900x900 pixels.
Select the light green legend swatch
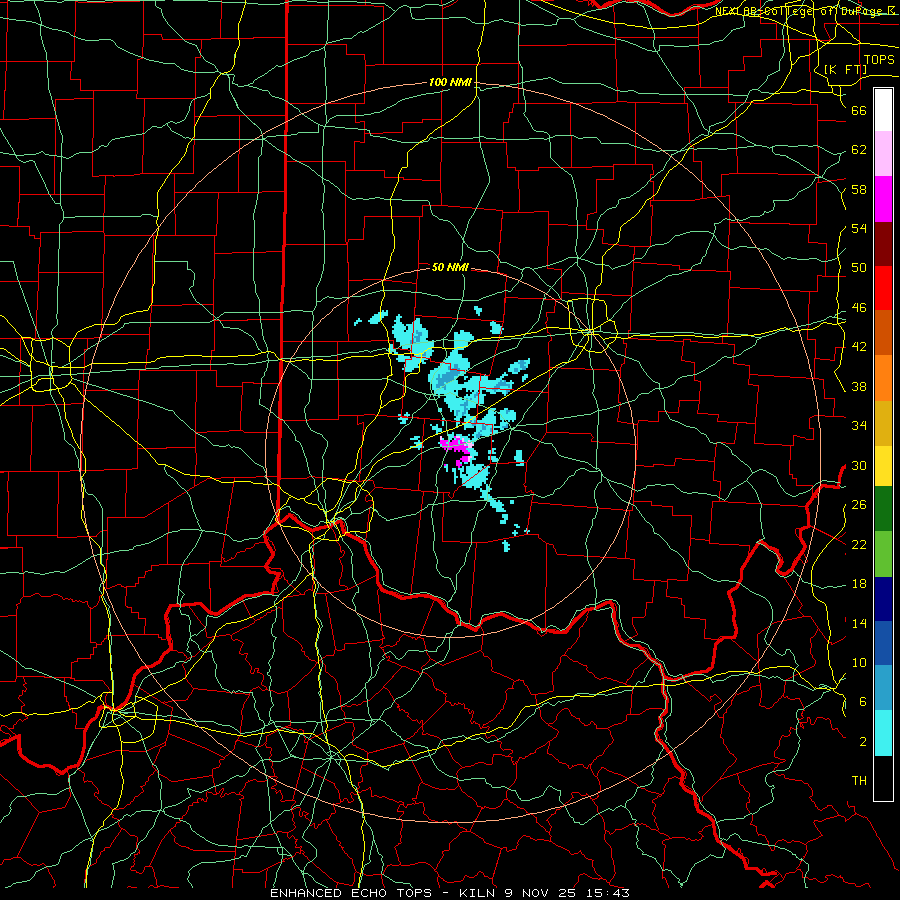(x=883, y=554)
